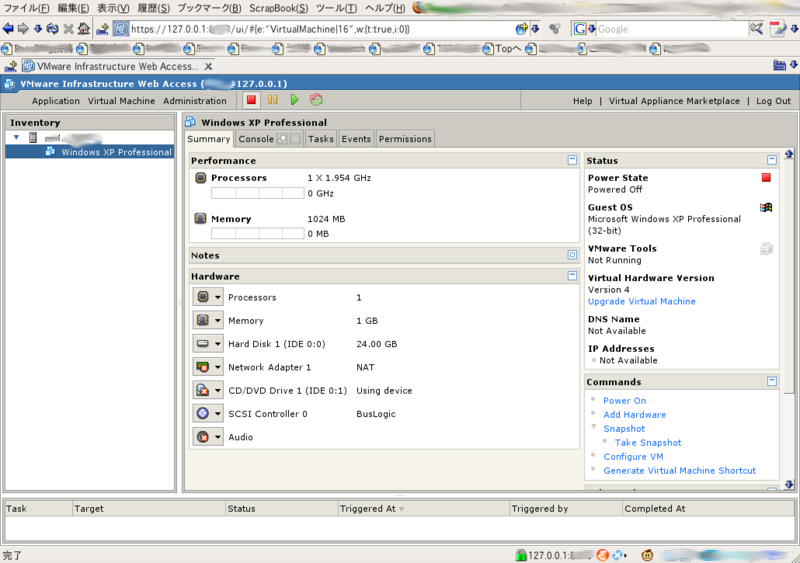800x563 pixels.
Task: Click the Google search magnifier icon
Action: [756, 29]
